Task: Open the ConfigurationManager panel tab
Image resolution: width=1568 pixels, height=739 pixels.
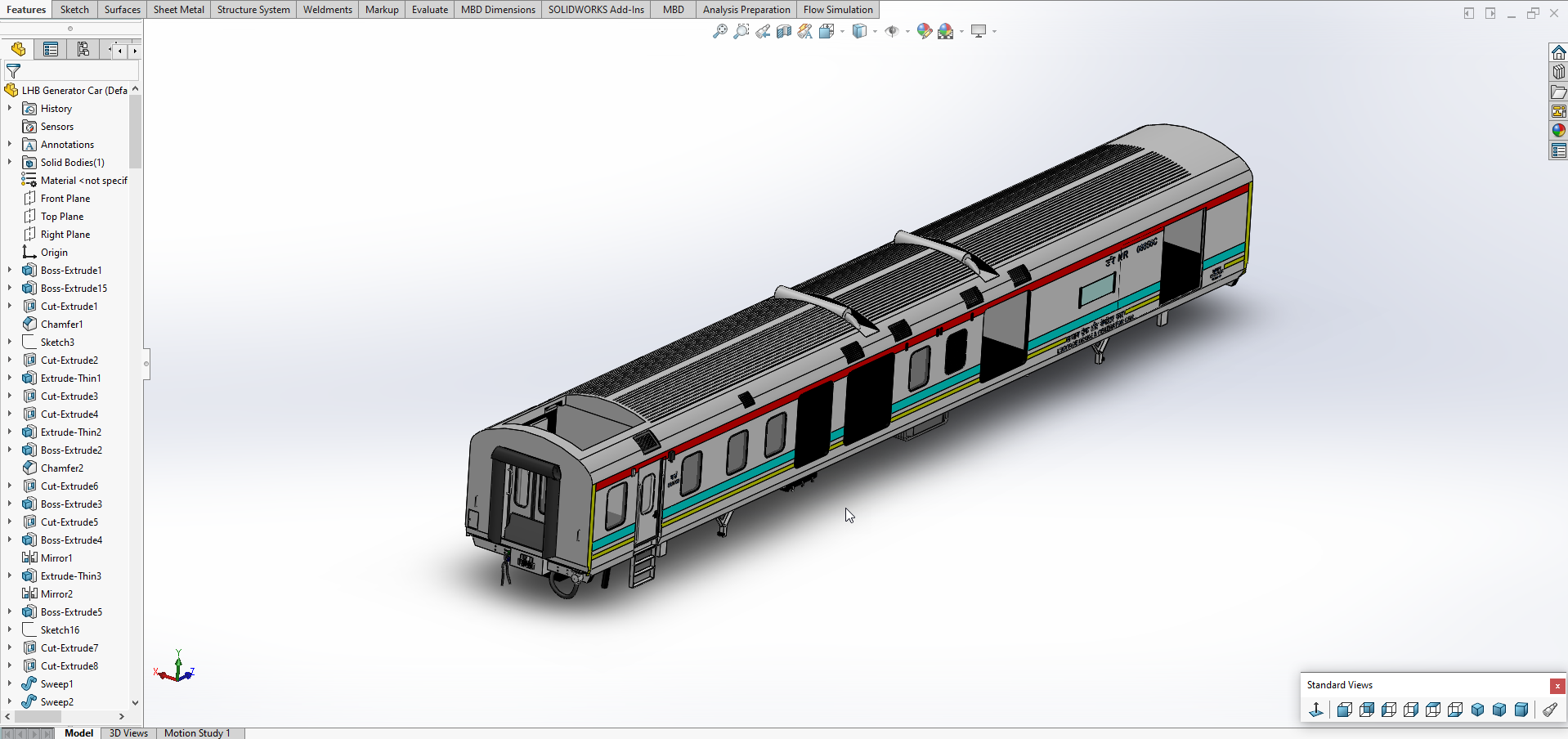Action: (x=83, y=50)
